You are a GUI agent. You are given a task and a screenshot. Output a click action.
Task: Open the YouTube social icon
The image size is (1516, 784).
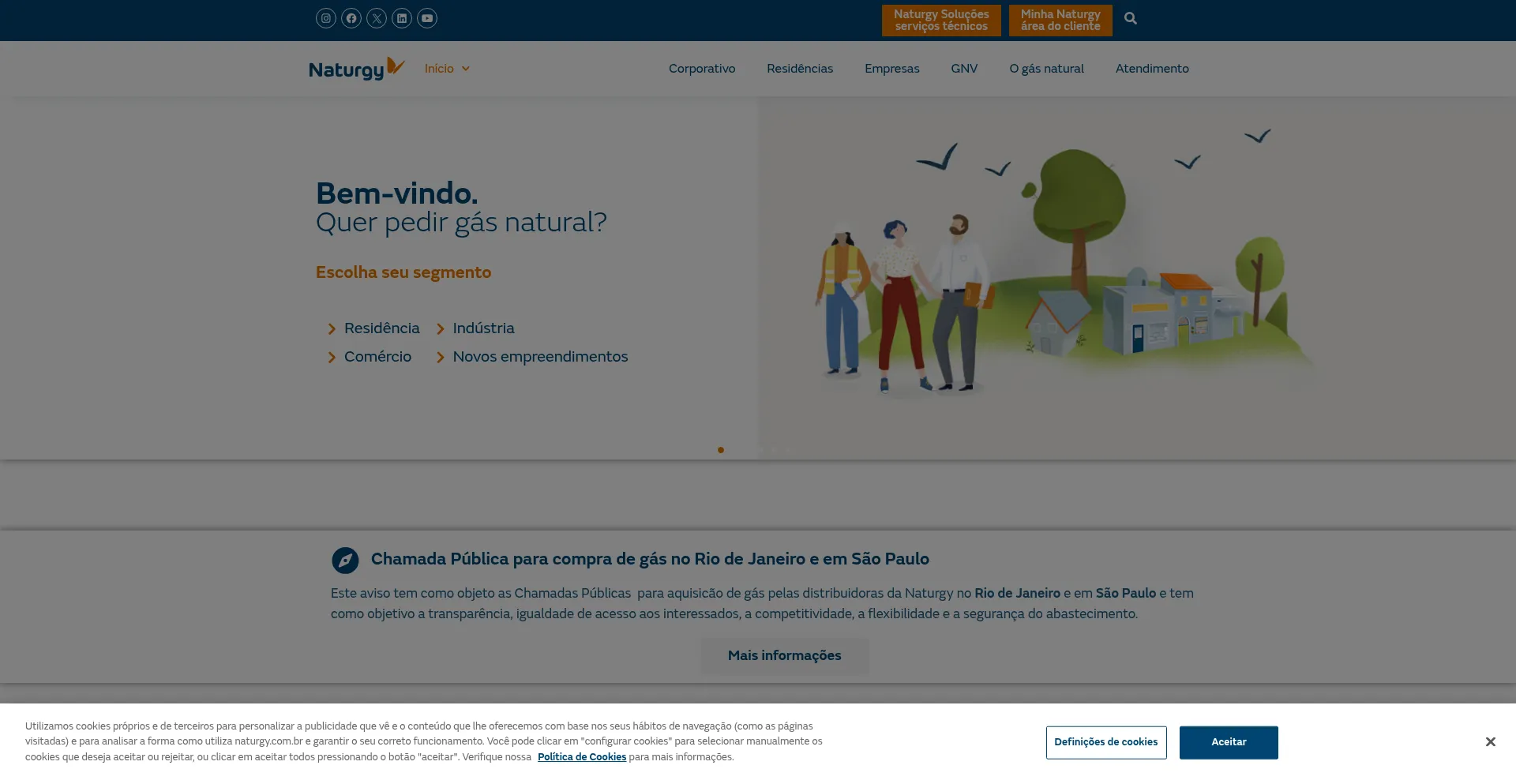[x=427, y=18]
